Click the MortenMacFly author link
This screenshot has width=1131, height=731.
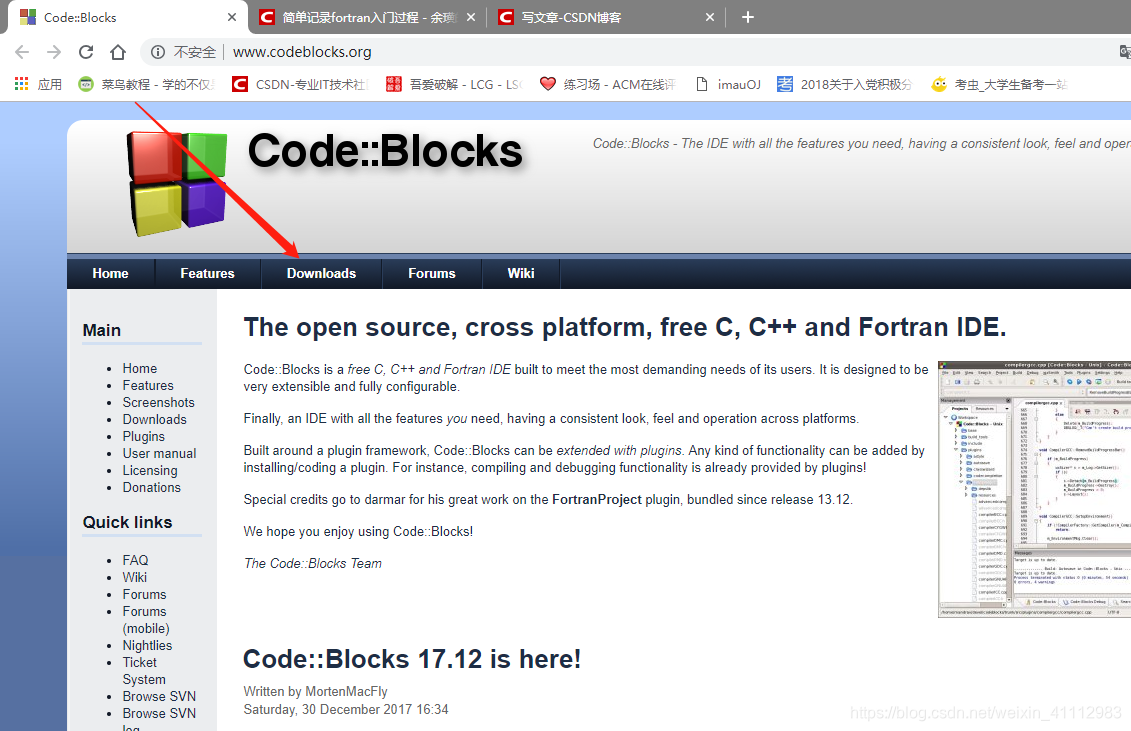(x=346, y=690)
